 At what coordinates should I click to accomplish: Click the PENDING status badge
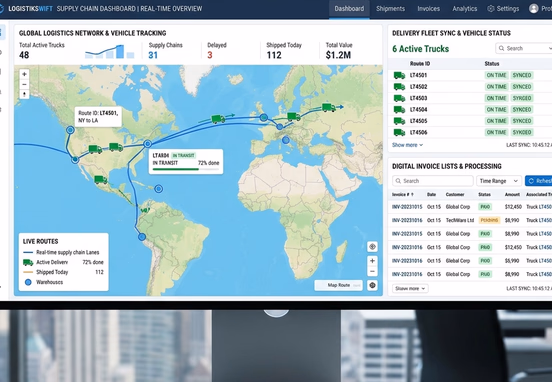[x=489, y=220]
